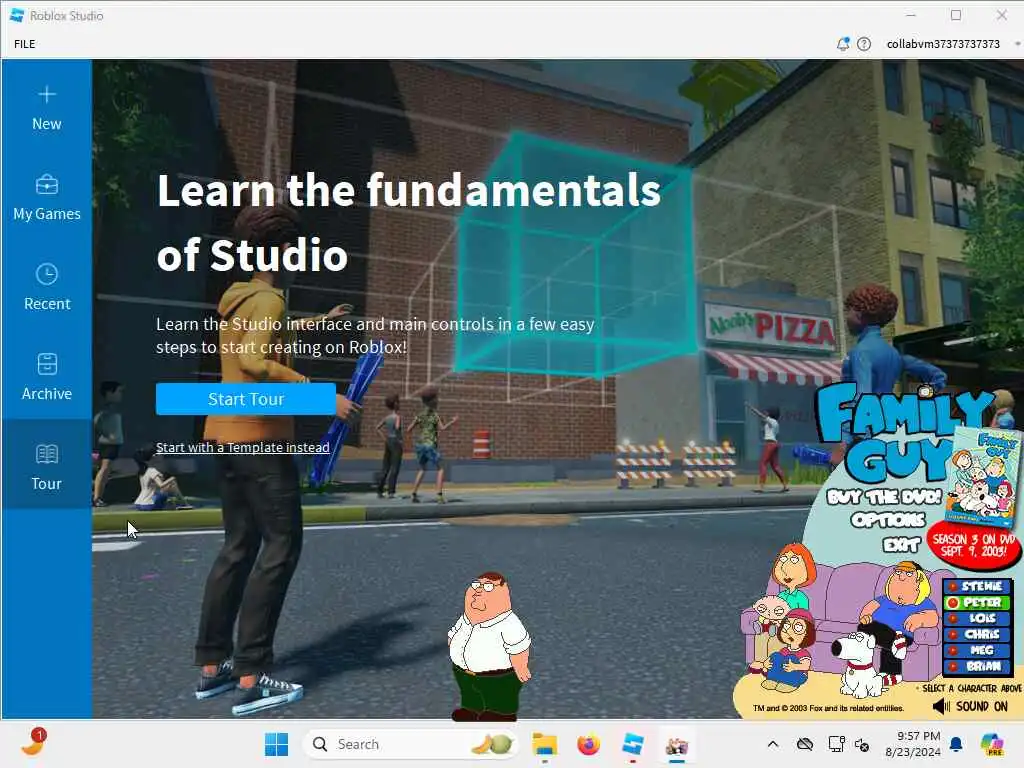The height and width of the screenshot is (768, 1024).
Task: Click the Roblox Studio taskbar icon
Action: pyautogui.click(x=633, y=744)
